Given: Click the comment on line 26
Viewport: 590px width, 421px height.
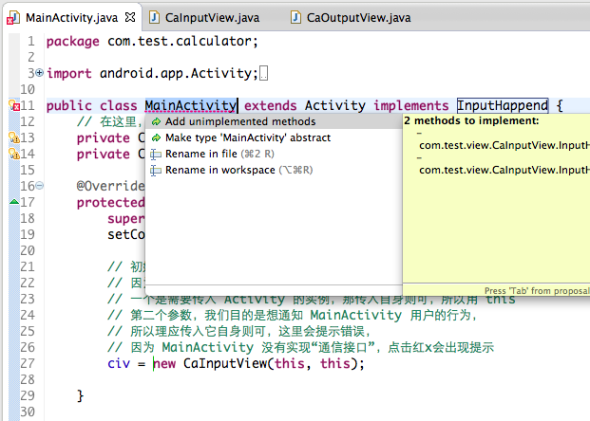Looking at the screenshot, I should coord(300,348).
